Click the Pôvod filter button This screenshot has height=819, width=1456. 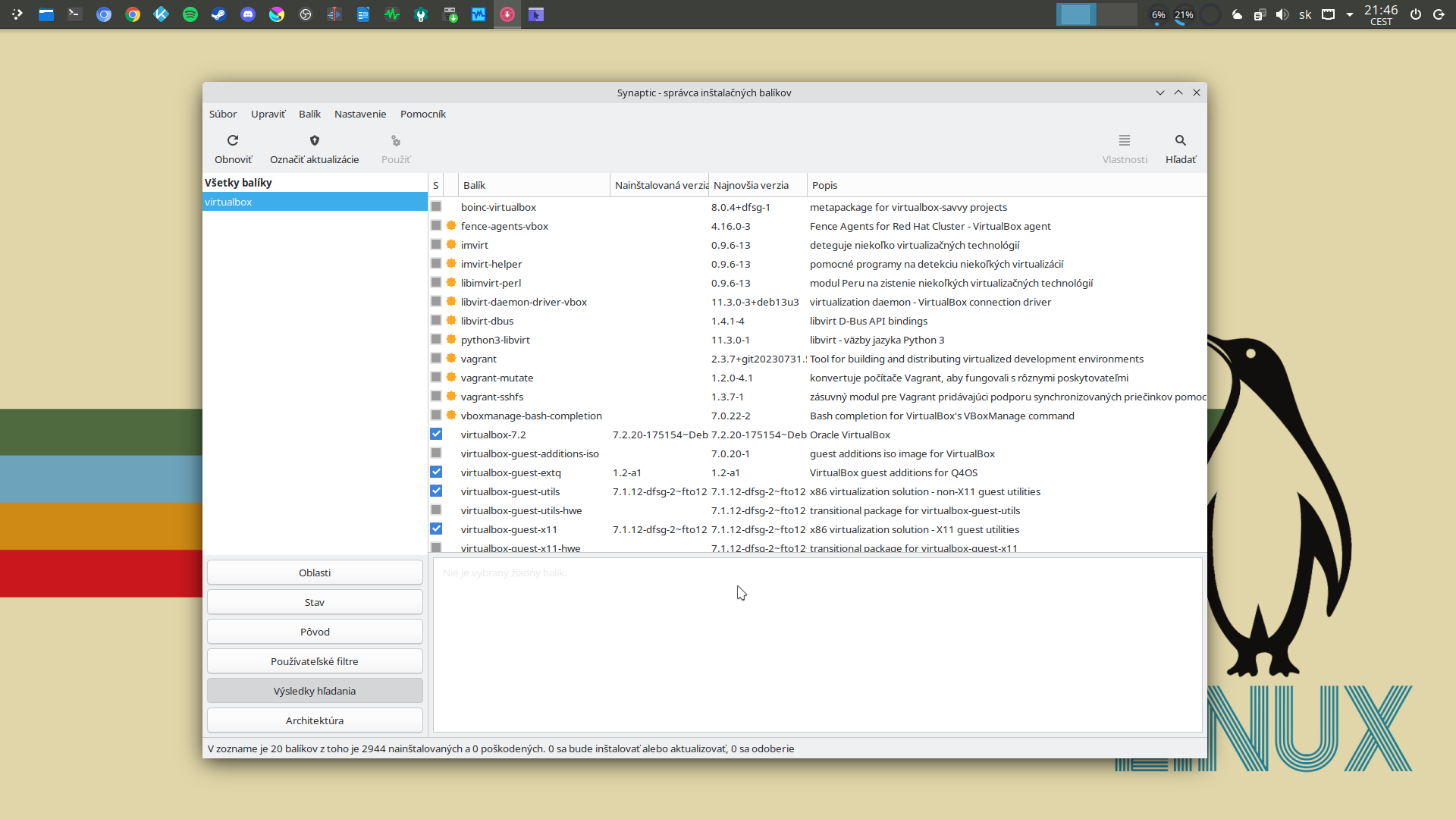tap(315, 632)
